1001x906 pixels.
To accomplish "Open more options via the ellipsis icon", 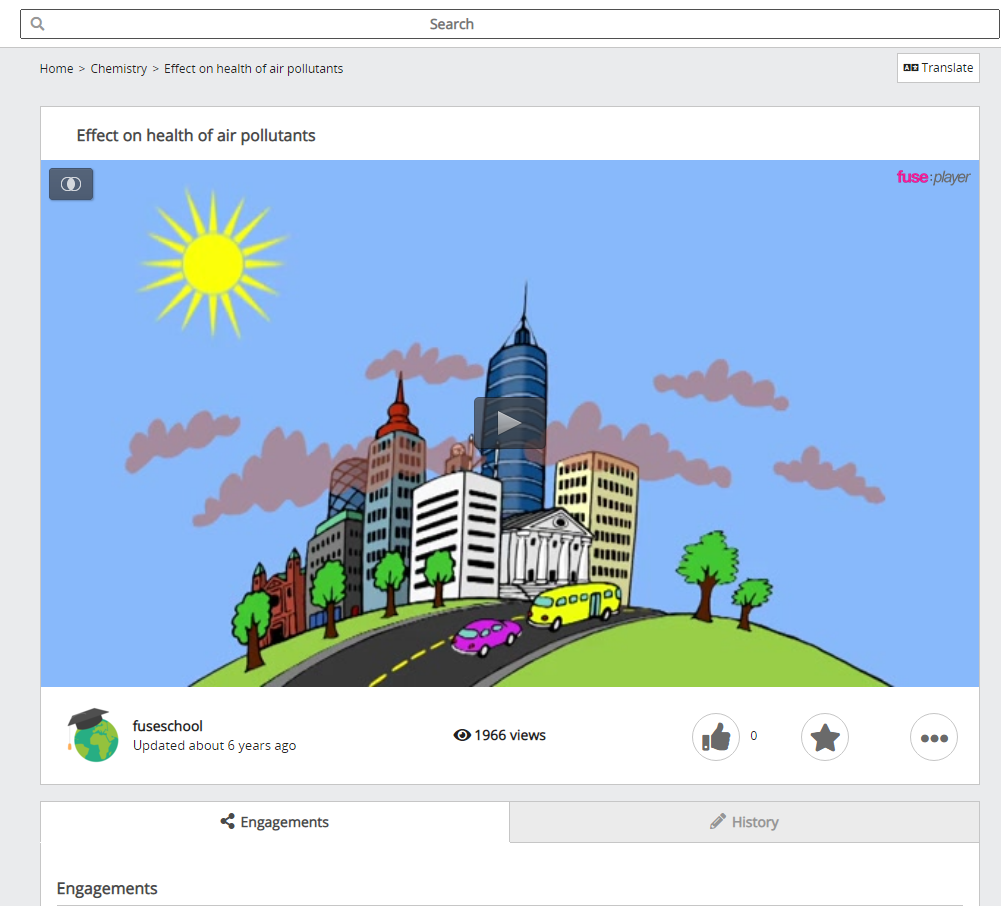I will point(933,737).
